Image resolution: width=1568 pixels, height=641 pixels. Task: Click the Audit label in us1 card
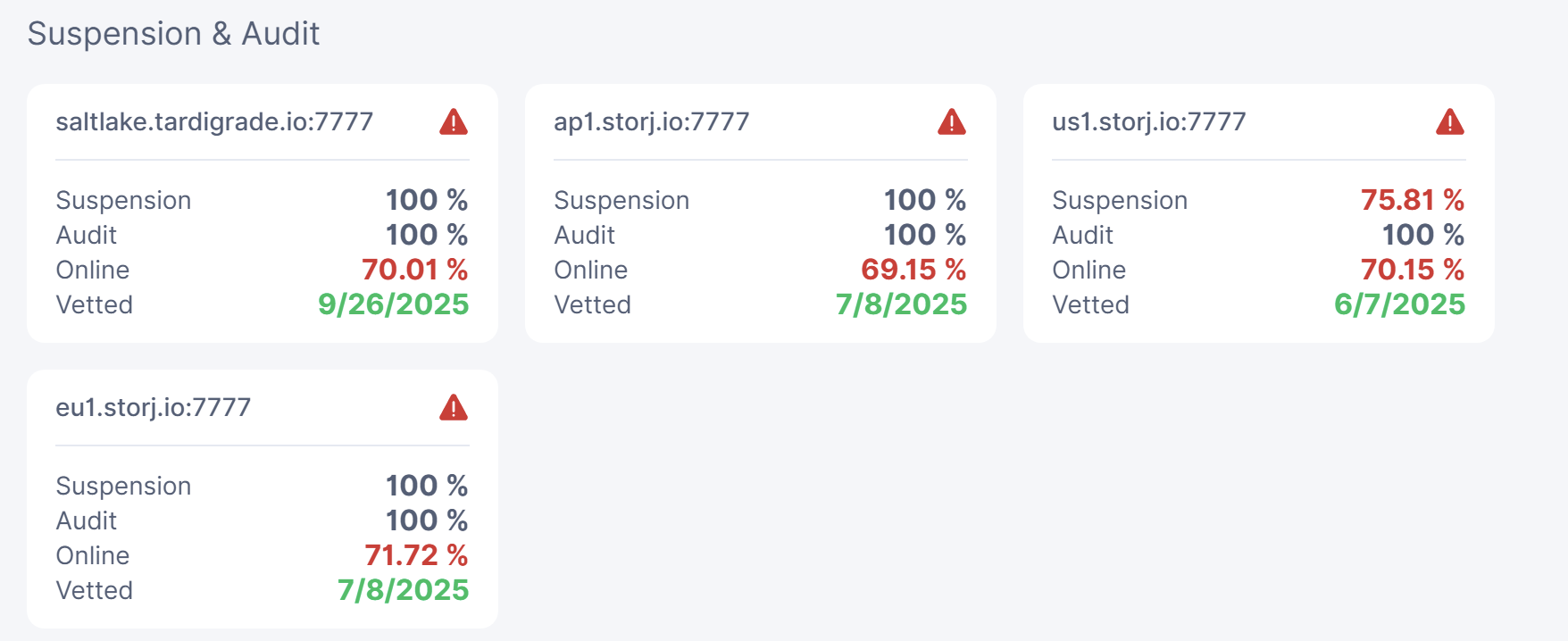point(1082,235)
